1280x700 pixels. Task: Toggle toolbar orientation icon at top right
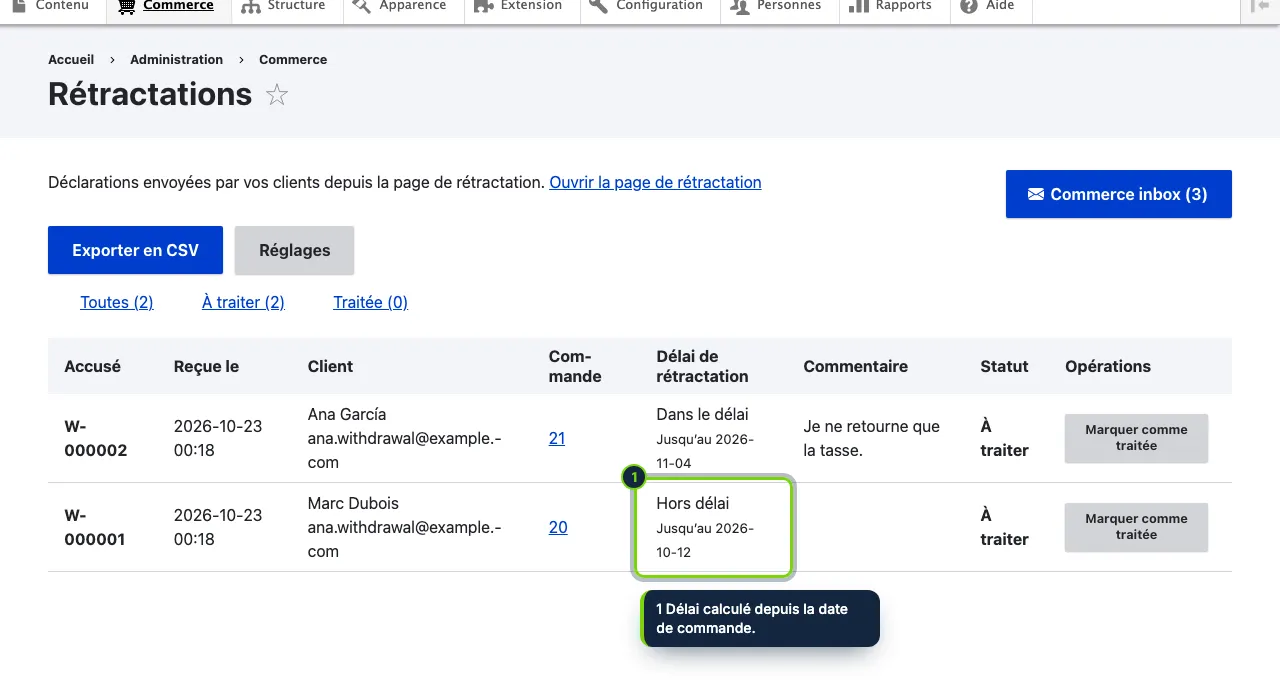1259,6
